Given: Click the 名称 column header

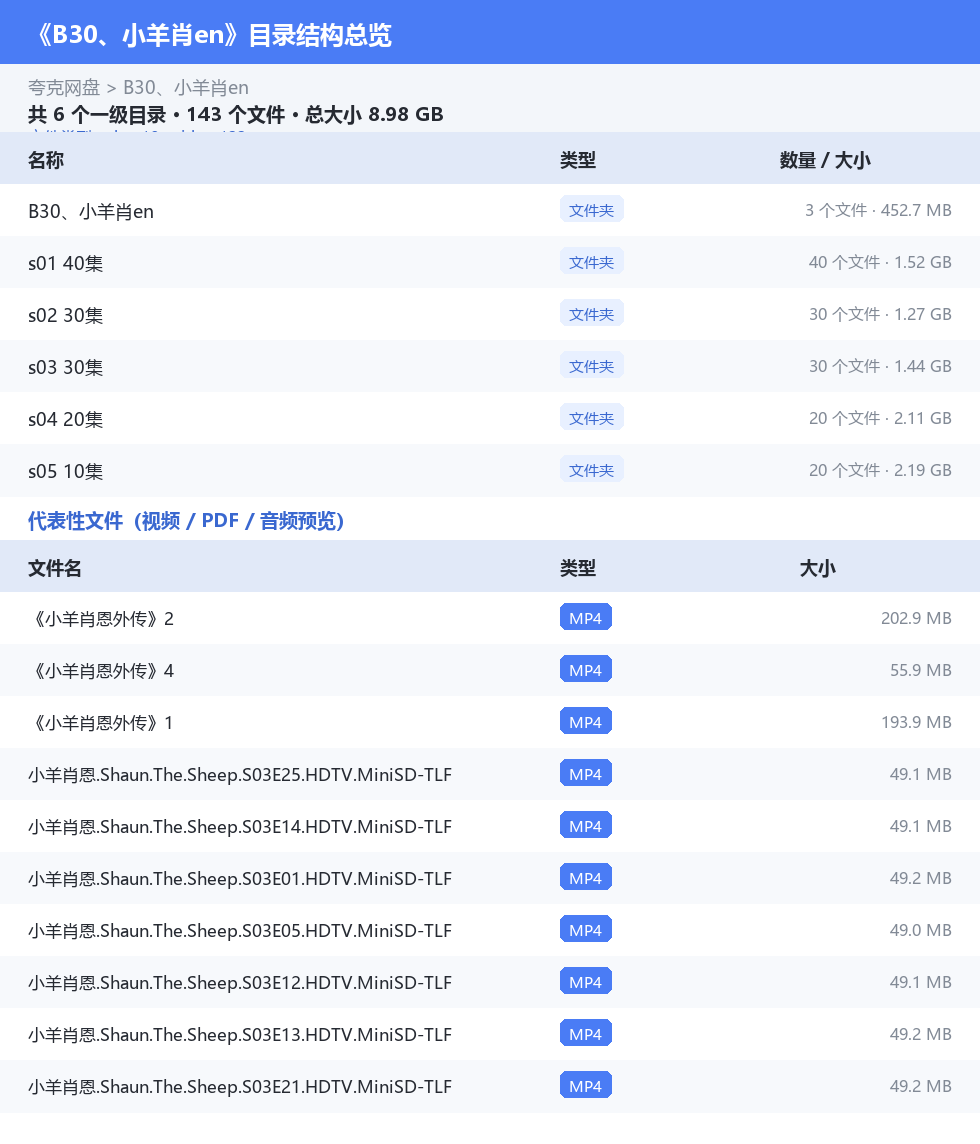Looking at the screenshot, I should click(x=46, y=160).
